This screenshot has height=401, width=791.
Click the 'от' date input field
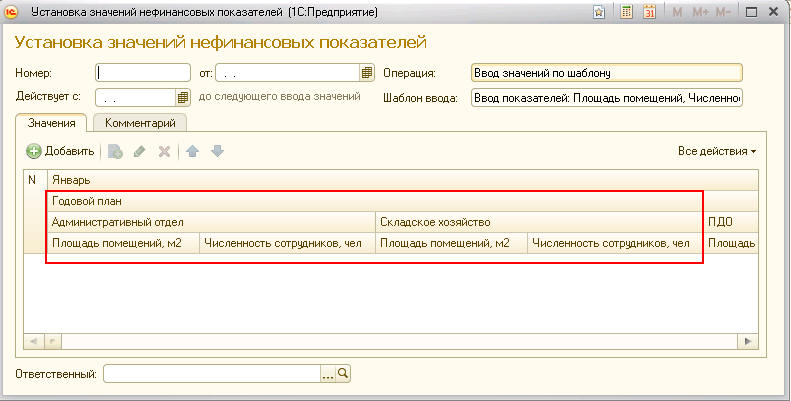coord(288,73)
